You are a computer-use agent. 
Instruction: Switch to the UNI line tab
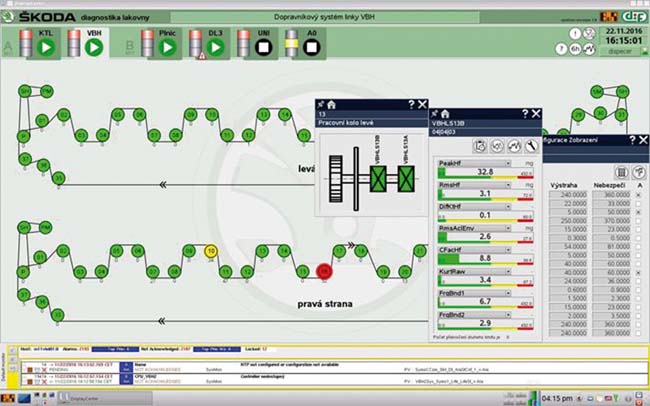tap(257, 43)
